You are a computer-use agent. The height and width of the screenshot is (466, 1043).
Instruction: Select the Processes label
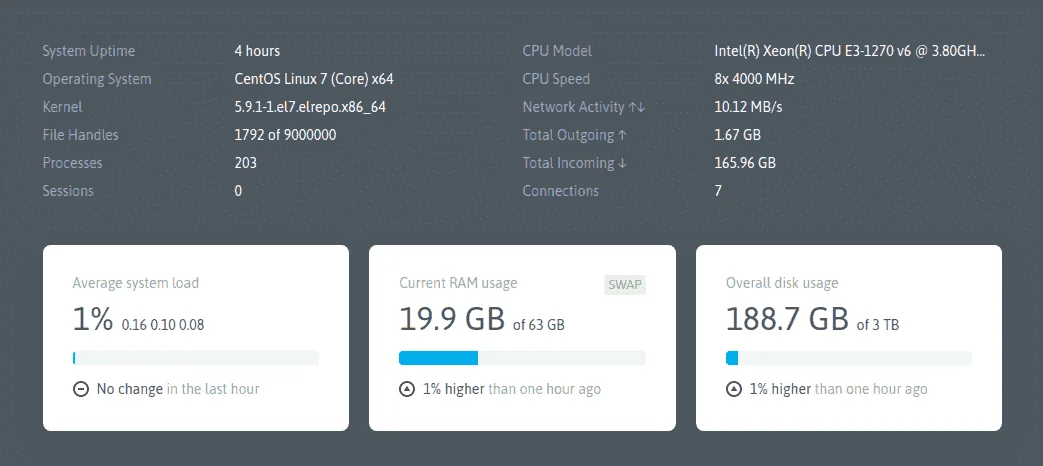tap(73, 163)
